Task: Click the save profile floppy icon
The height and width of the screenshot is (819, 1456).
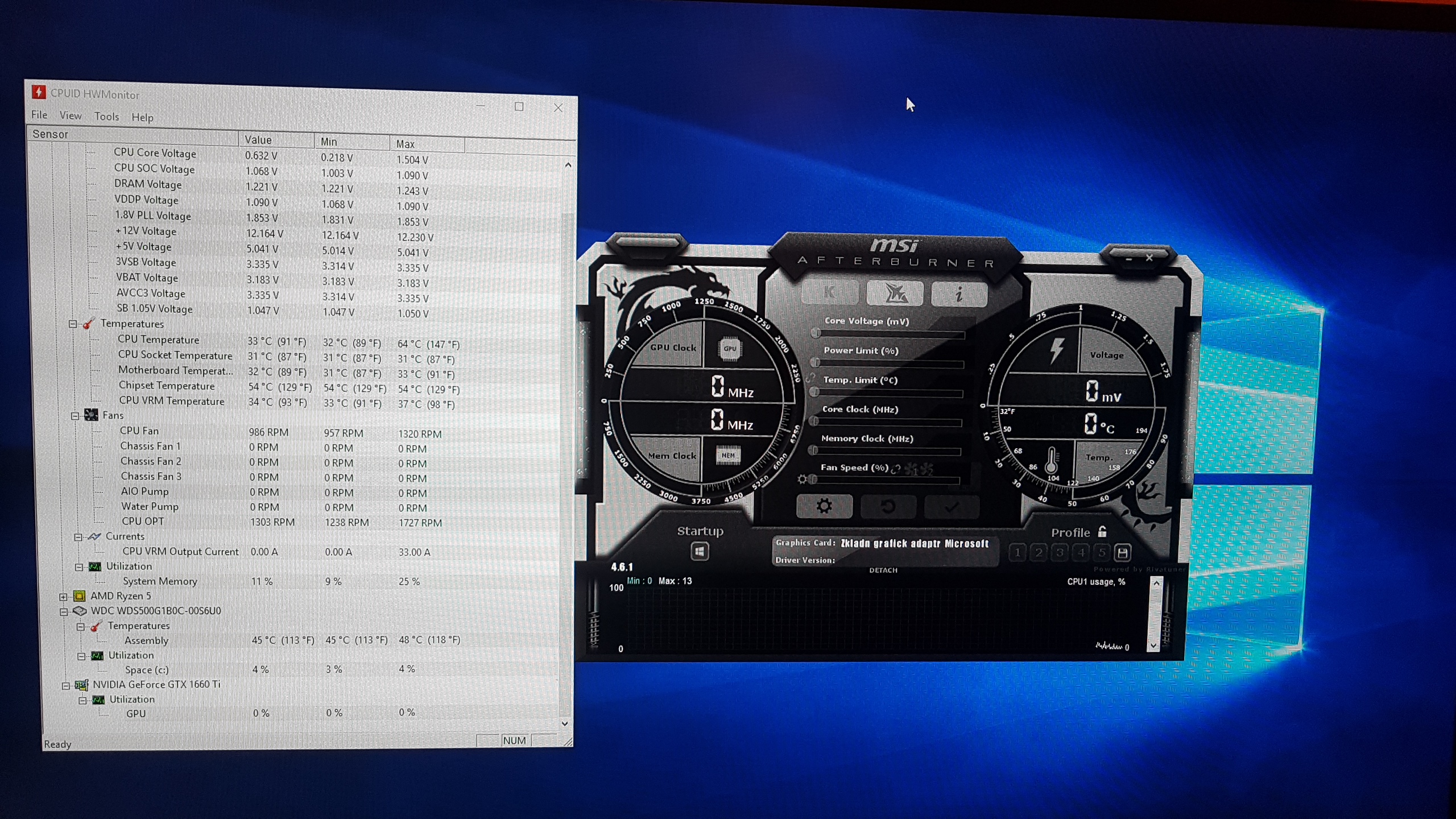Action: point(1122,552)
